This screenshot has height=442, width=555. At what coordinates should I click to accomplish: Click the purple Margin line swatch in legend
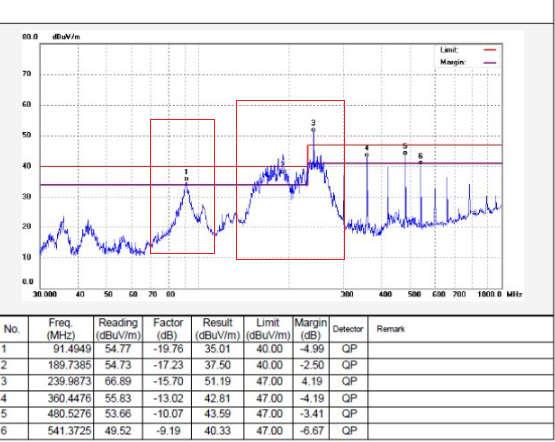(x=490, y=63)
